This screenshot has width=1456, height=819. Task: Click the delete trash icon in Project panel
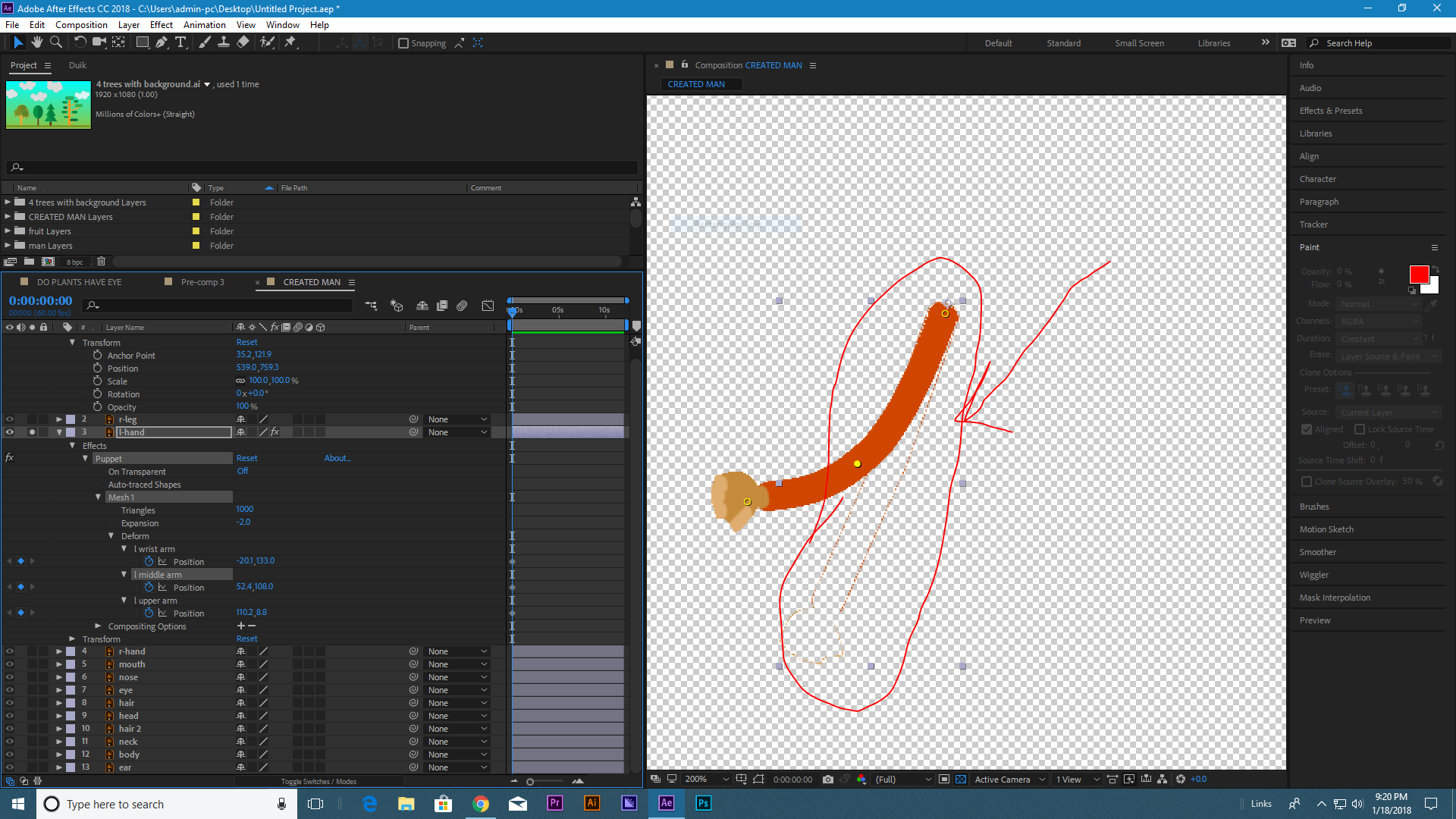point(102,262)
